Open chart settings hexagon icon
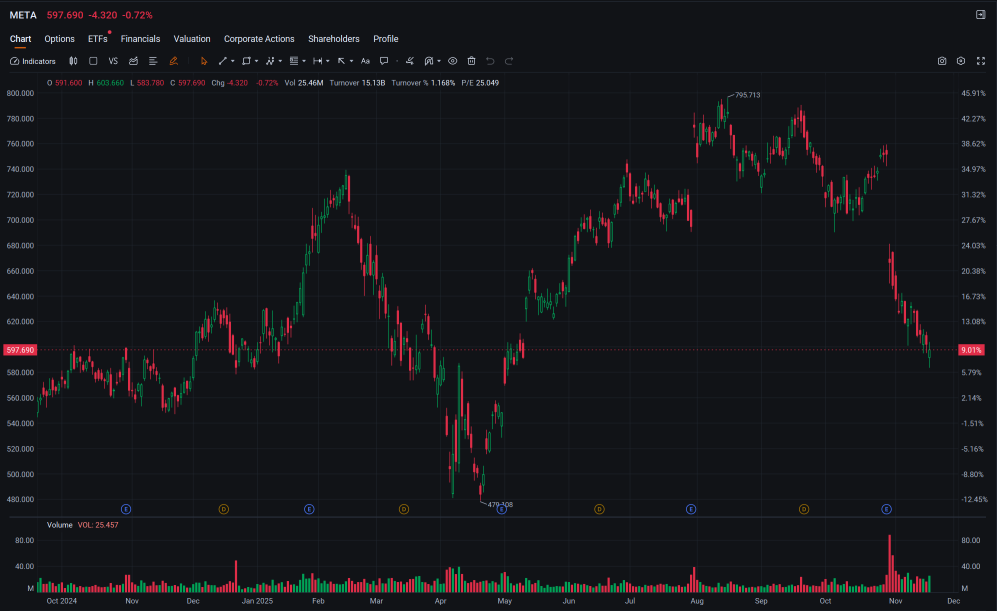The image size is (997, 611). pyautogui.click(x=961, y=61)
